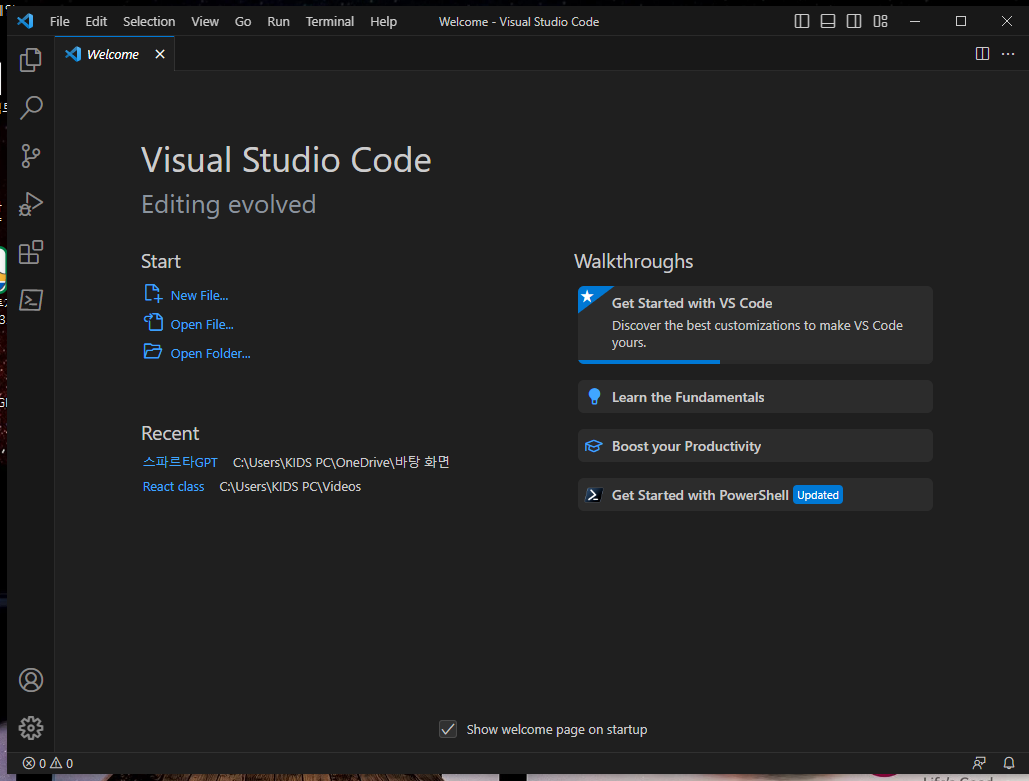The width and height of the screenshot is (1029, 781).
Task: Split the editor to the right
Action: pos(982,54)
